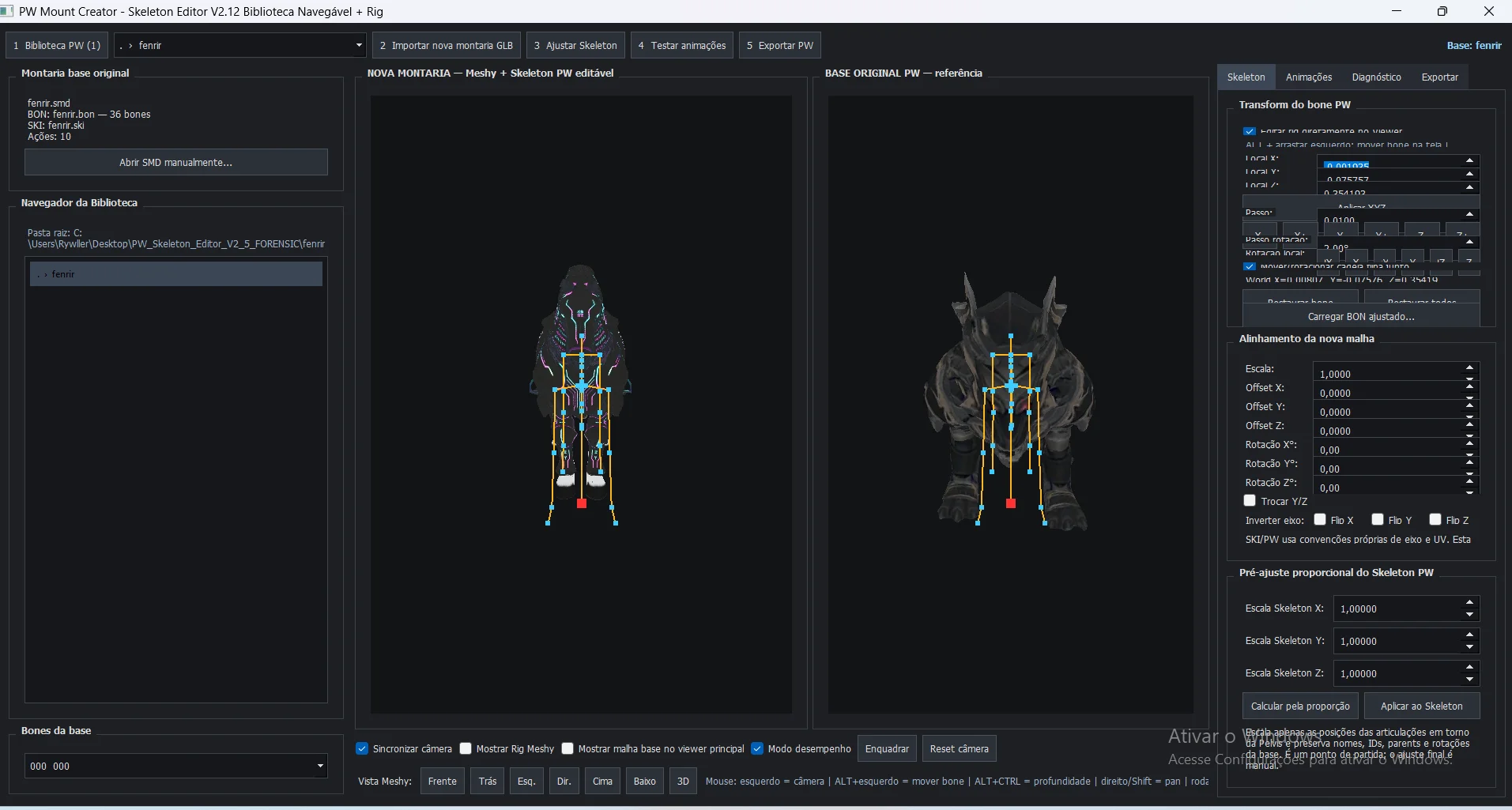Image resolution: width=1512 pixels, height=810 pixels.
Task: Switch to the Animações tab
Action: coord(1309,77)
